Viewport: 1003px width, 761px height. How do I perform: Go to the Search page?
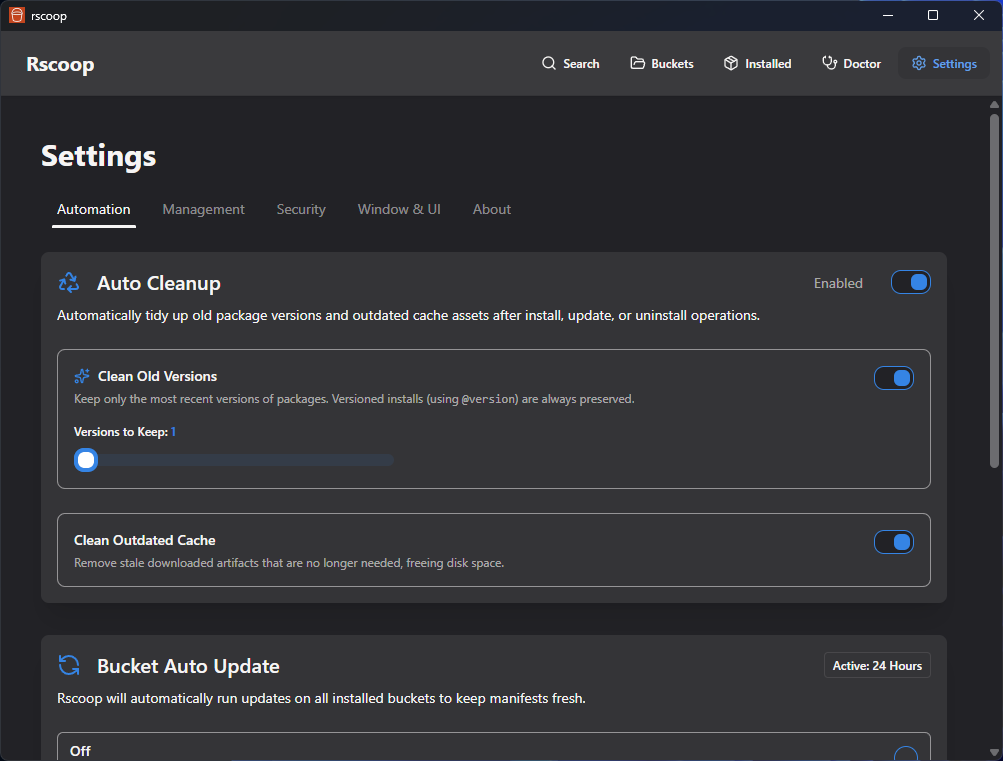click(570, 63)
